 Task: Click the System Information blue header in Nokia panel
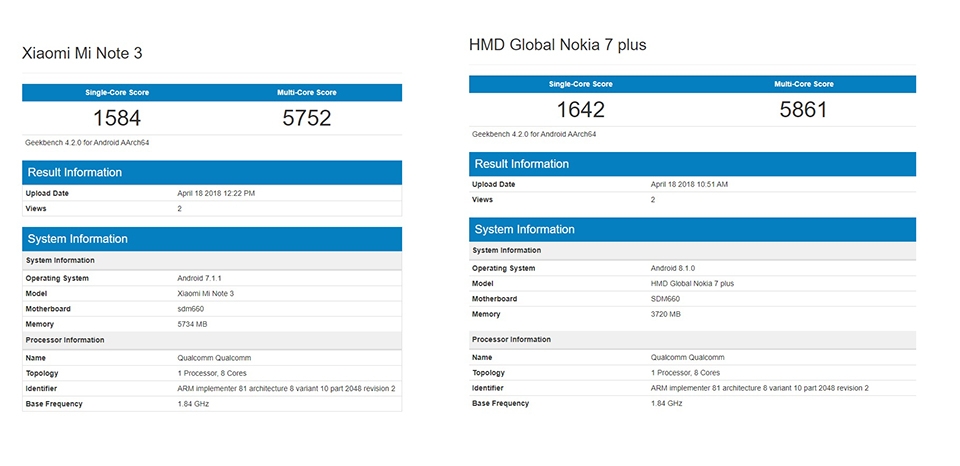click(692, 230)
